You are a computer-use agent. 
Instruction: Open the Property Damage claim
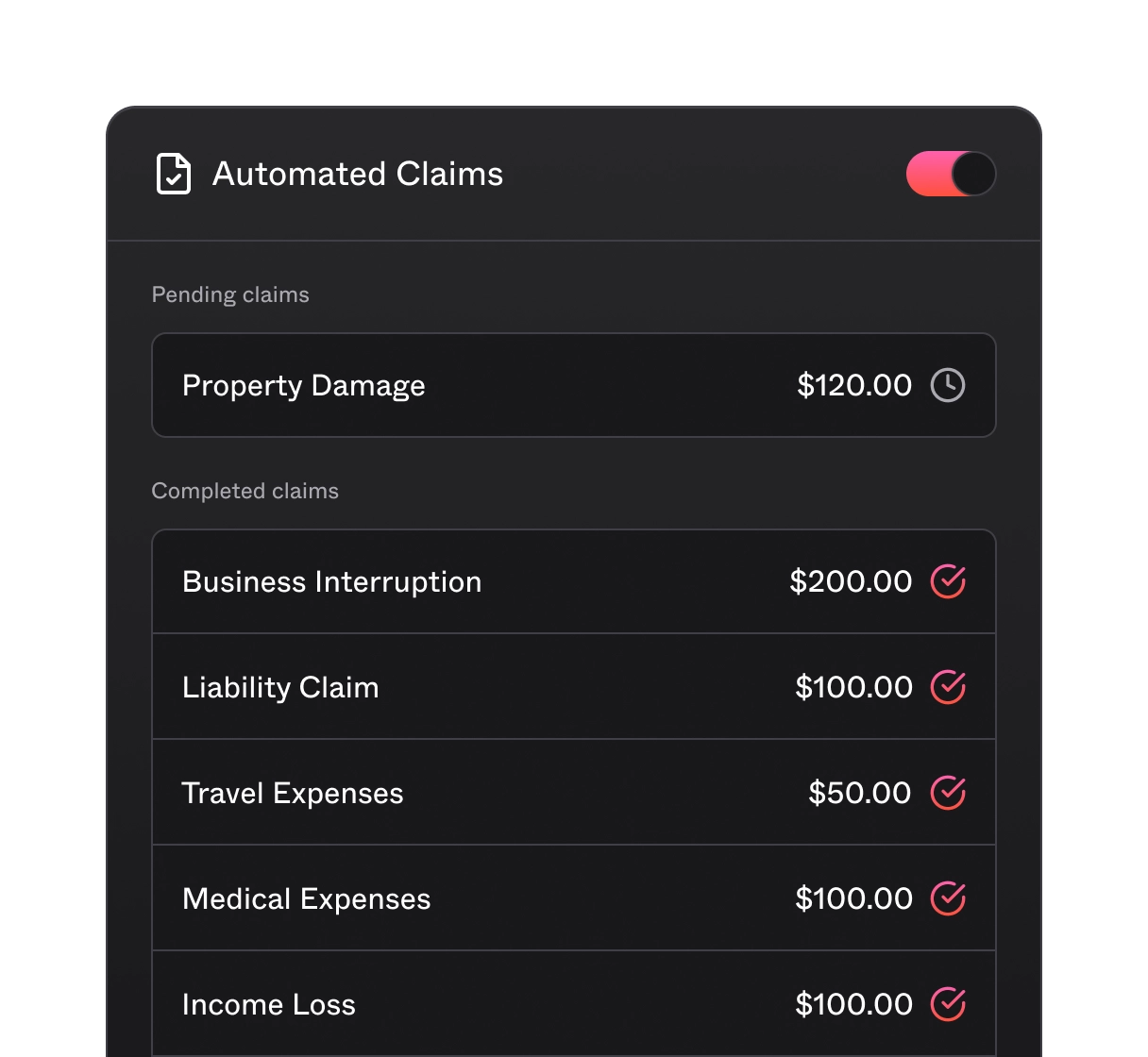tap(304, 385)
